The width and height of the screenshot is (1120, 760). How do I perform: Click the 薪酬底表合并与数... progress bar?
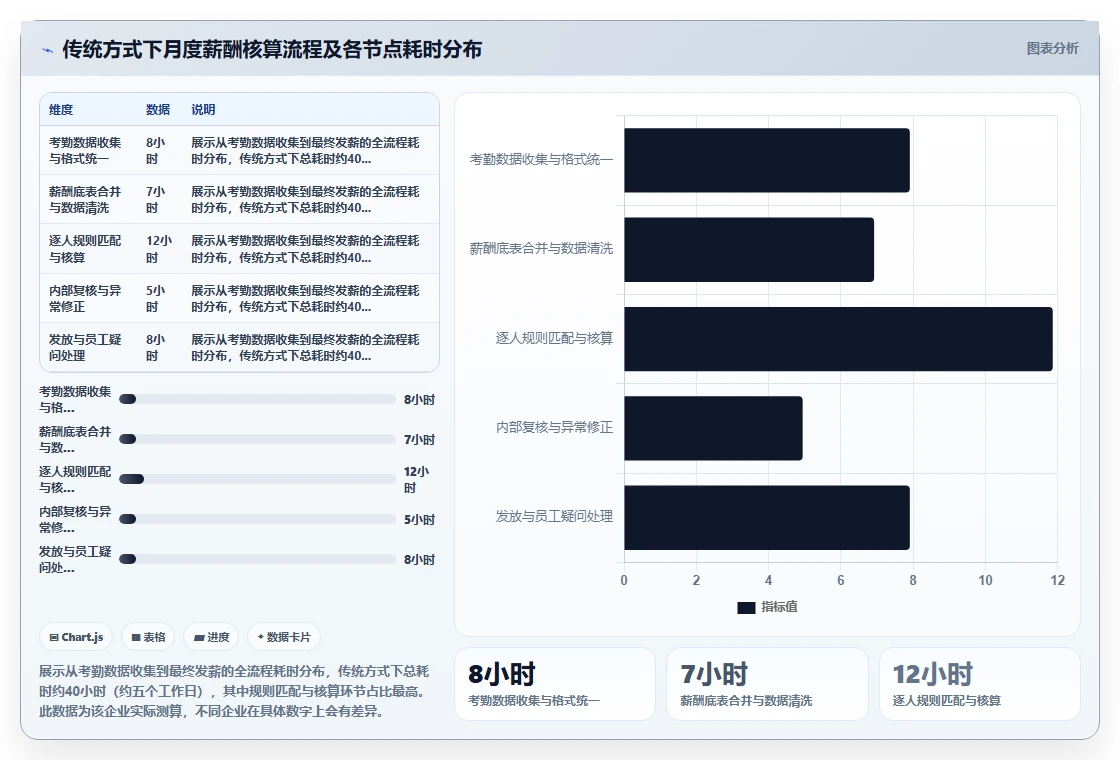tap(257, 439)
